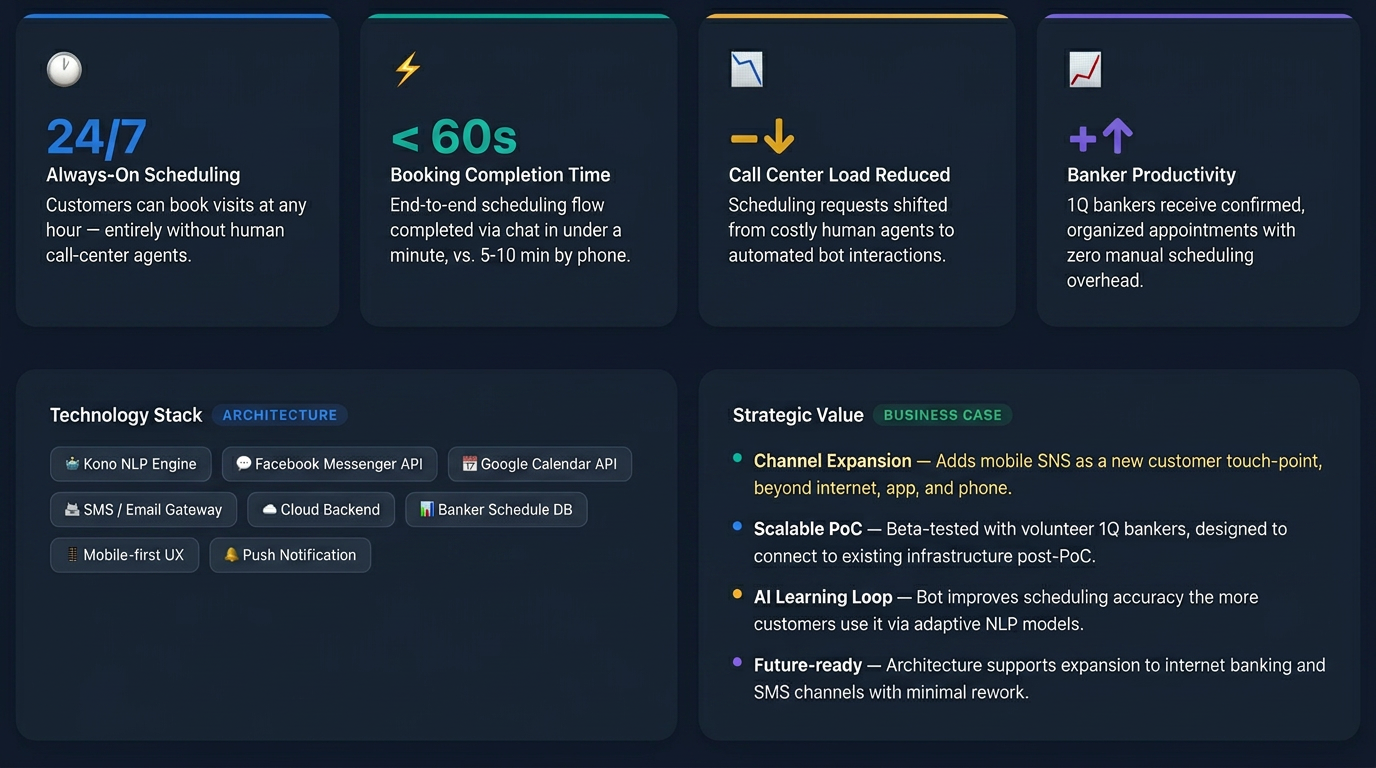Click the clock icon above 24/7

coord(64,69)
